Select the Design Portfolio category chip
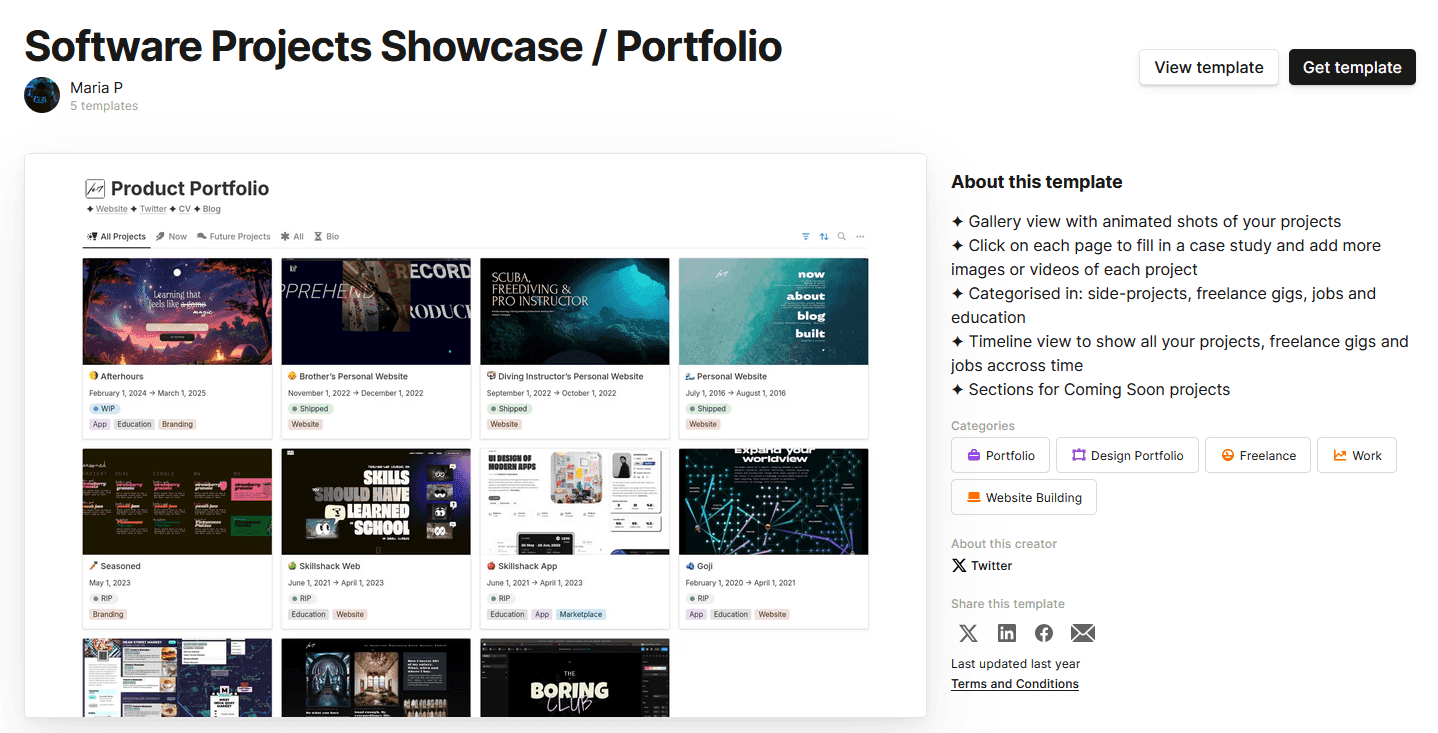Screen dimensions: 1438x733 pos(1126,455)
